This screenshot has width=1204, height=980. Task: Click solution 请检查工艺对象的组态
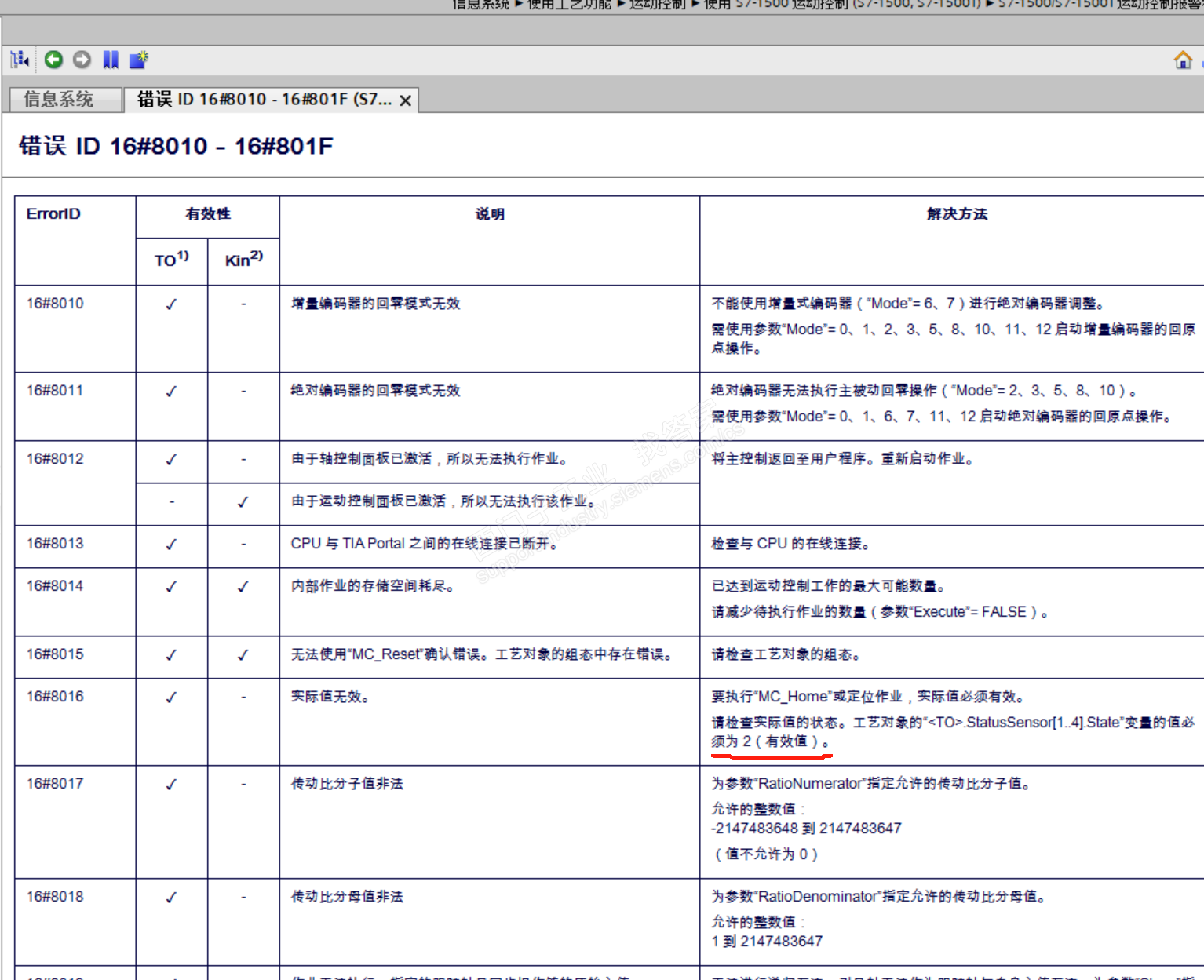(x=786, y=654)
